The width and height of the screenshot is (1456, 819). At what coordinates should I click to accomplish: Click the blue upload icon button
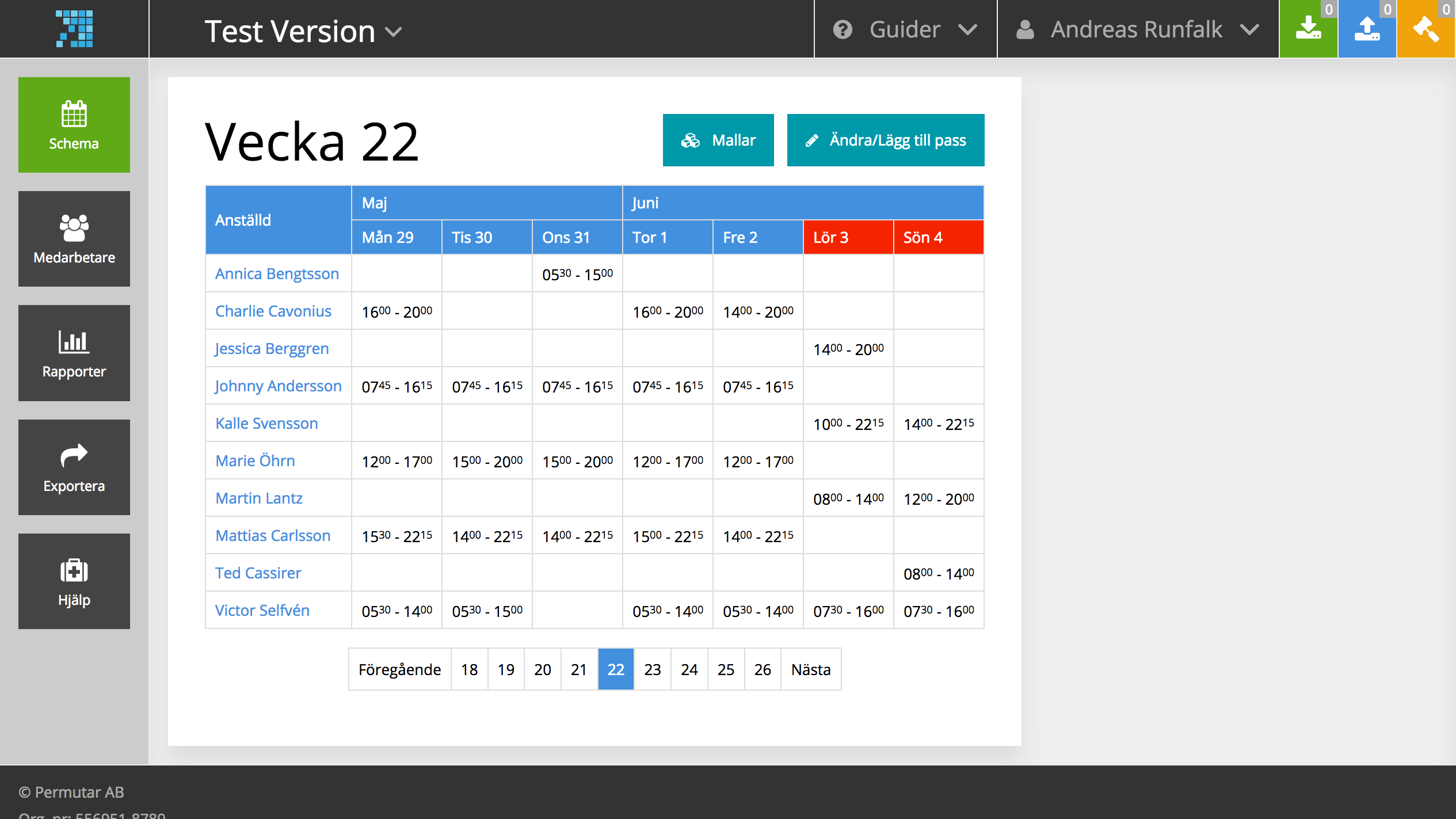[x=1367, y=29]
